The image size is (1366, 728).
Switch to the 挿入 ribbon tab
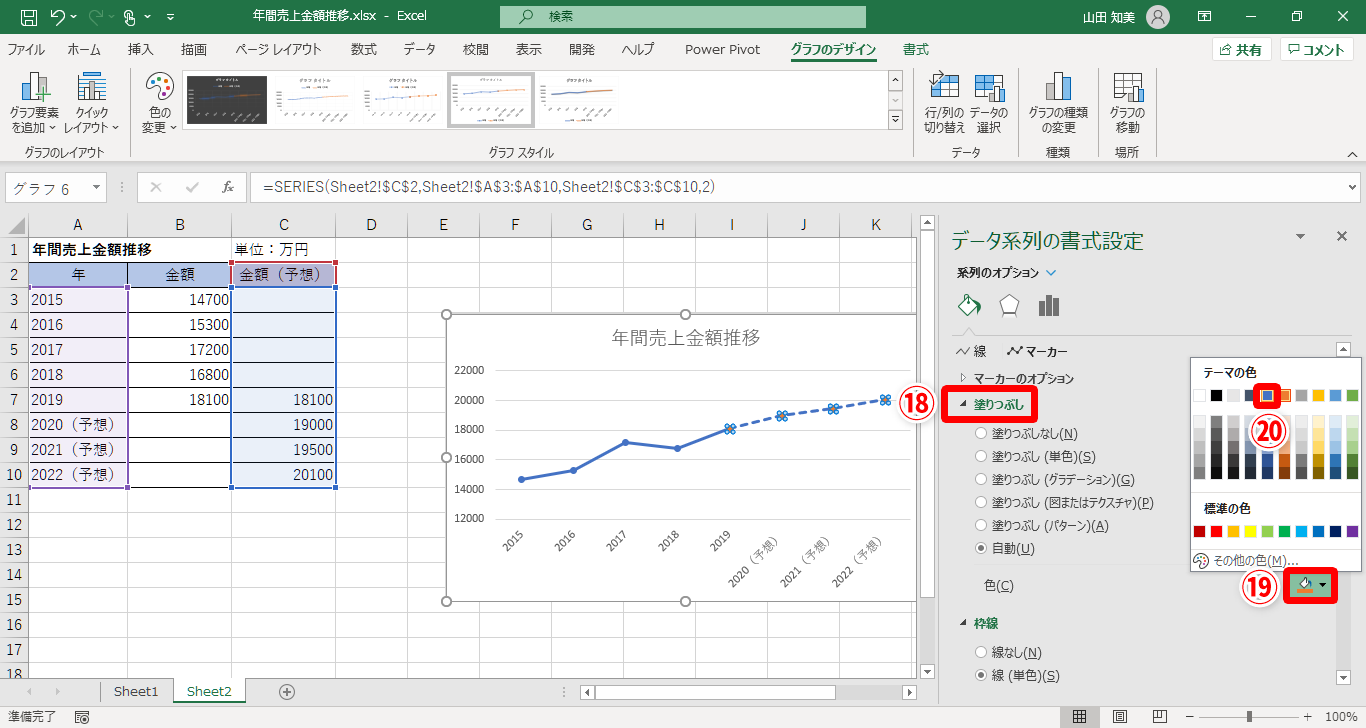(x=141, y=49)
